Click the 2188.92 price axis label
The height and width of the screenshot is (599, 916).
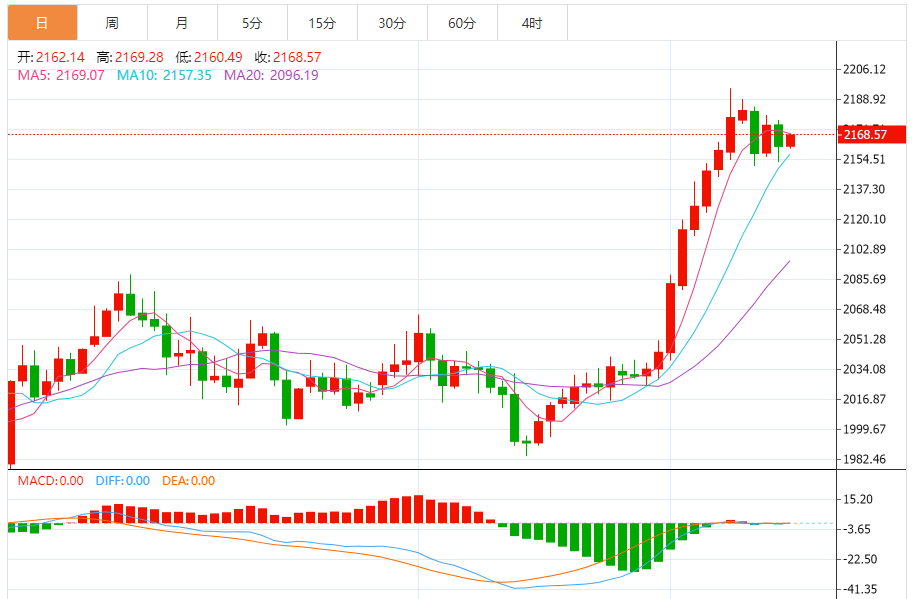click(x=864, y=99)
